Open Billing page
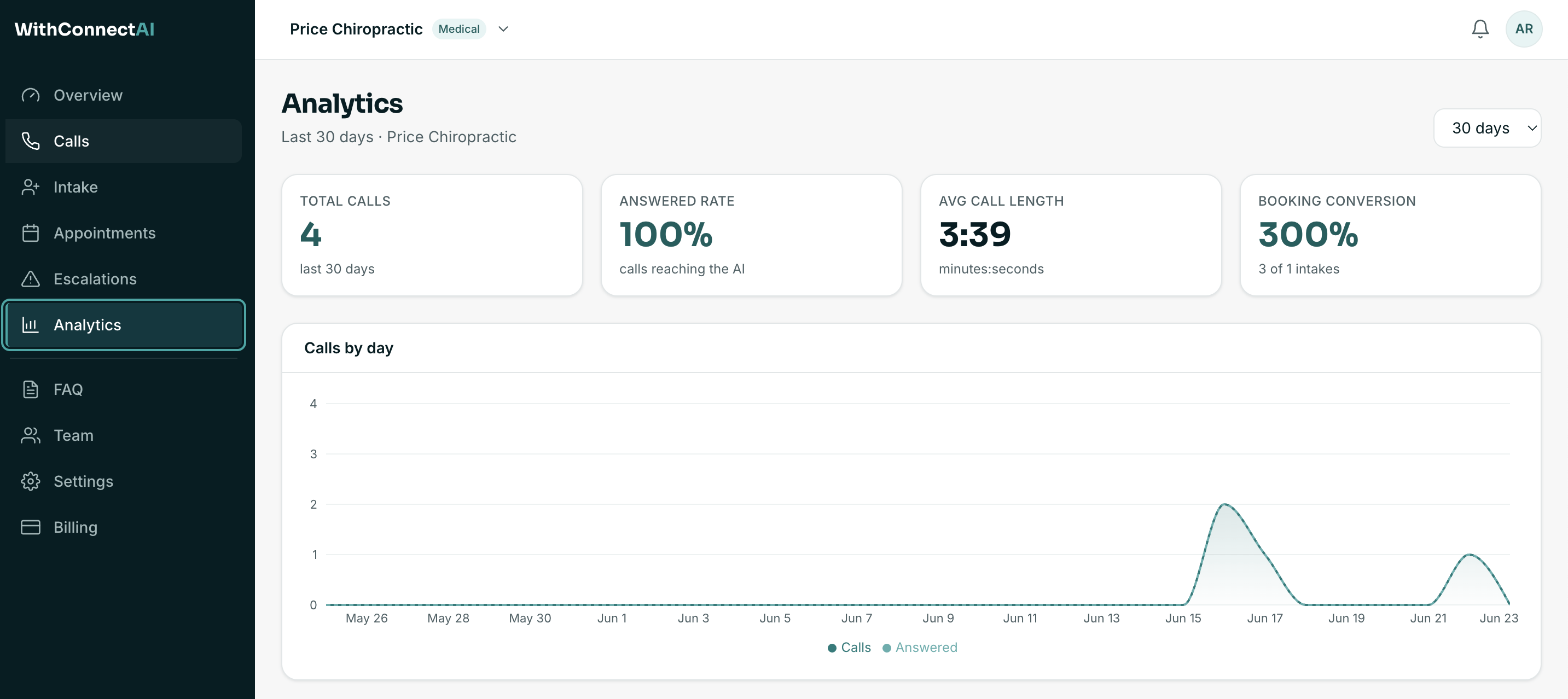 pos(124,527)
